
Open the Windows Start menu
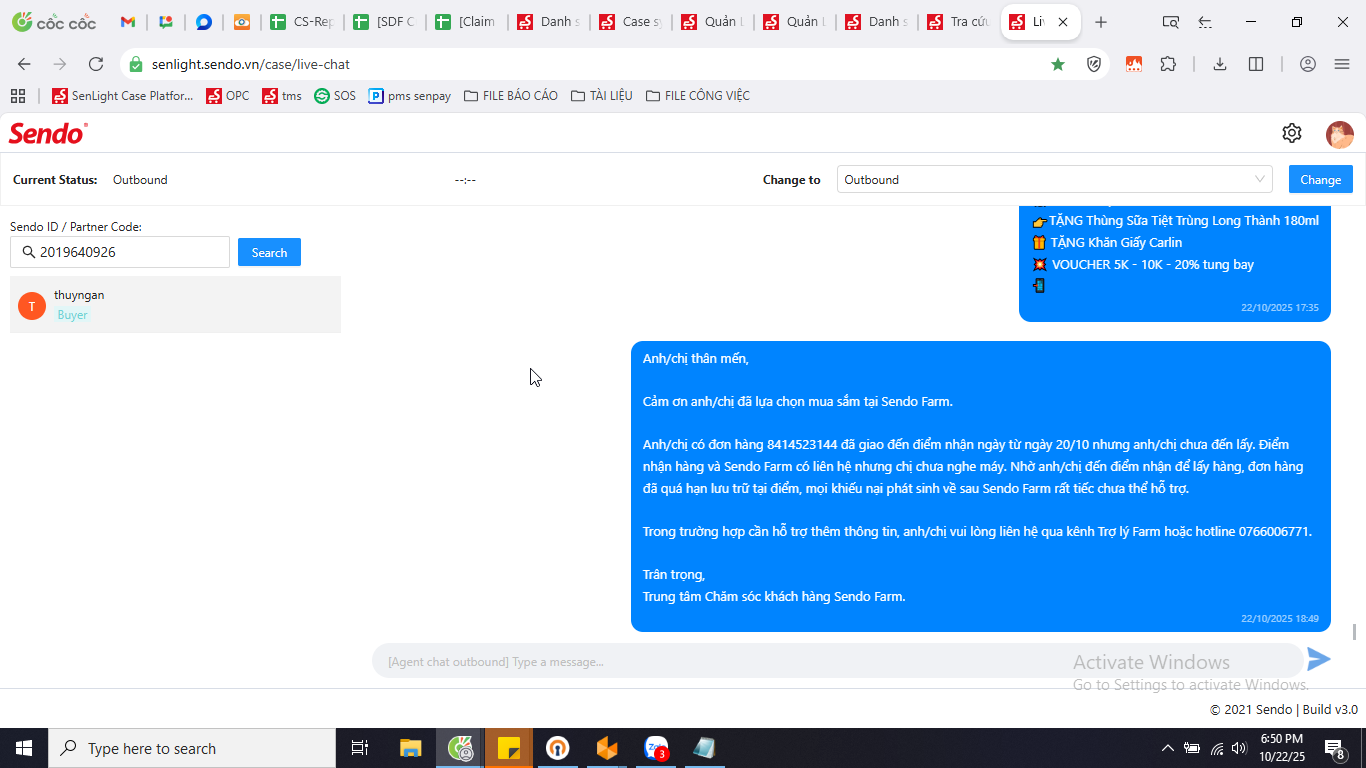coord(24,748)
